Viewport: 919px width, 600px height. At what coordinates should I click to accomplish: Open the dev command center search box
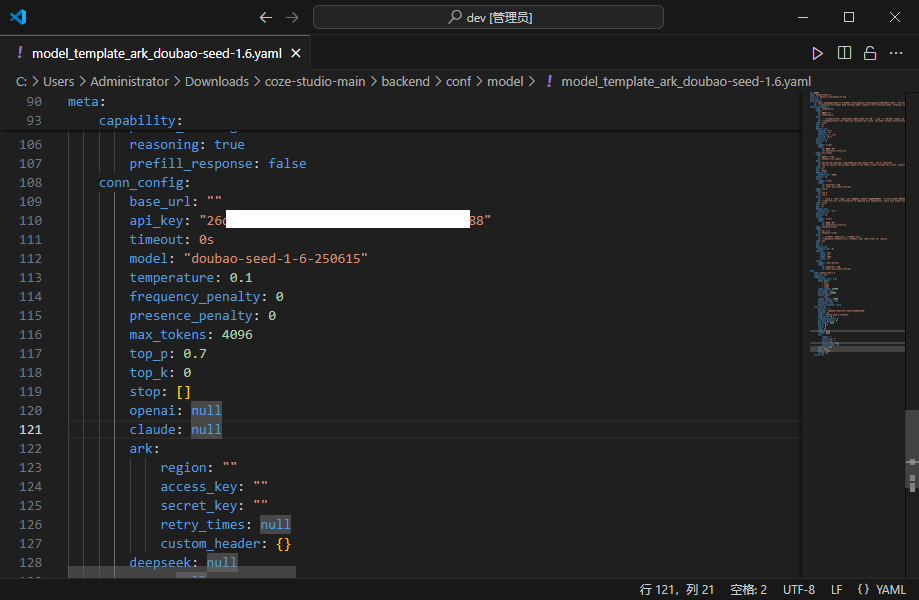tap(488, 17)
